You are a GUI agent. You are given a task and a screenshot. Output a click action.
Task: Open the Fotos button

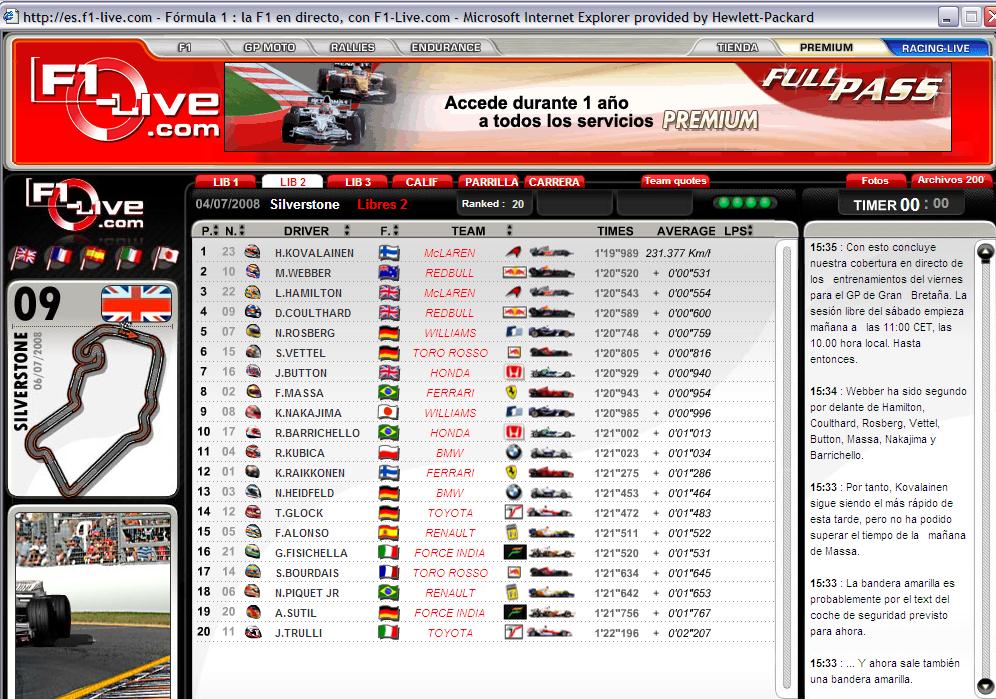(x=874, y=181)
